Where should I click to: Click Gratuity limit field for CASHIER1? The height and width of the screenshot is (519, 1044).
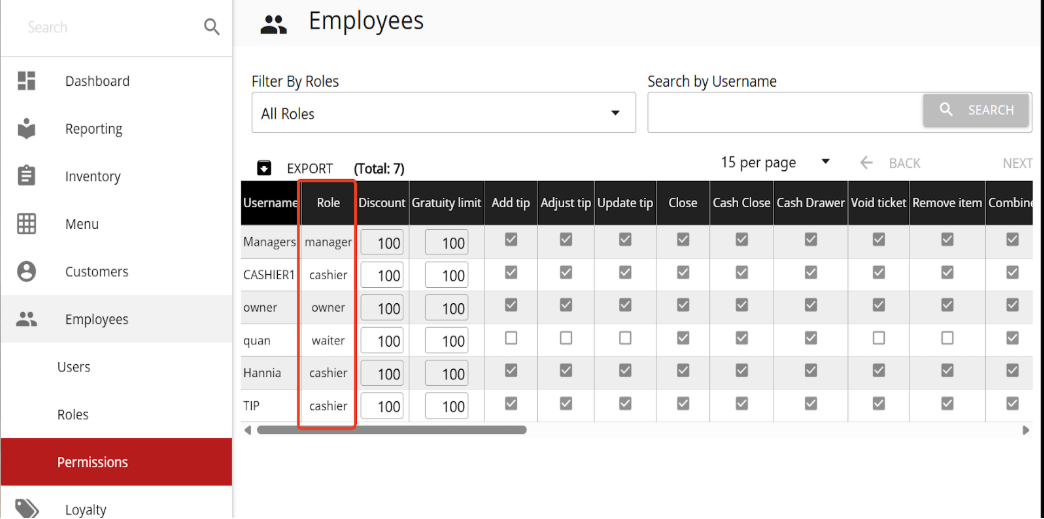point(447,274)
